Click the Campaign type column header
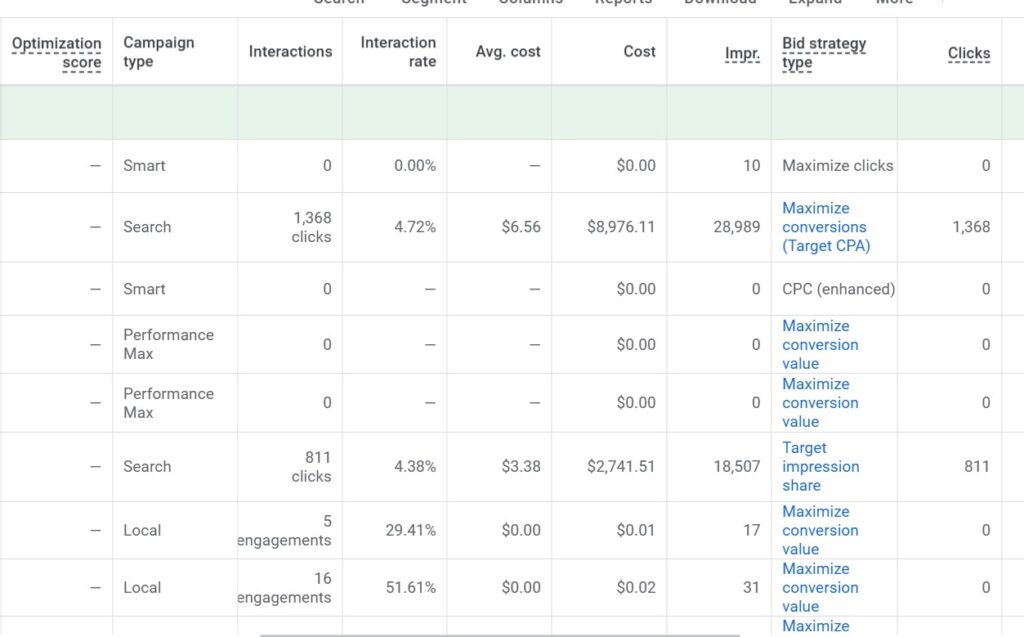The height and width of the screenshot is (637, 1024). point(158,52)
